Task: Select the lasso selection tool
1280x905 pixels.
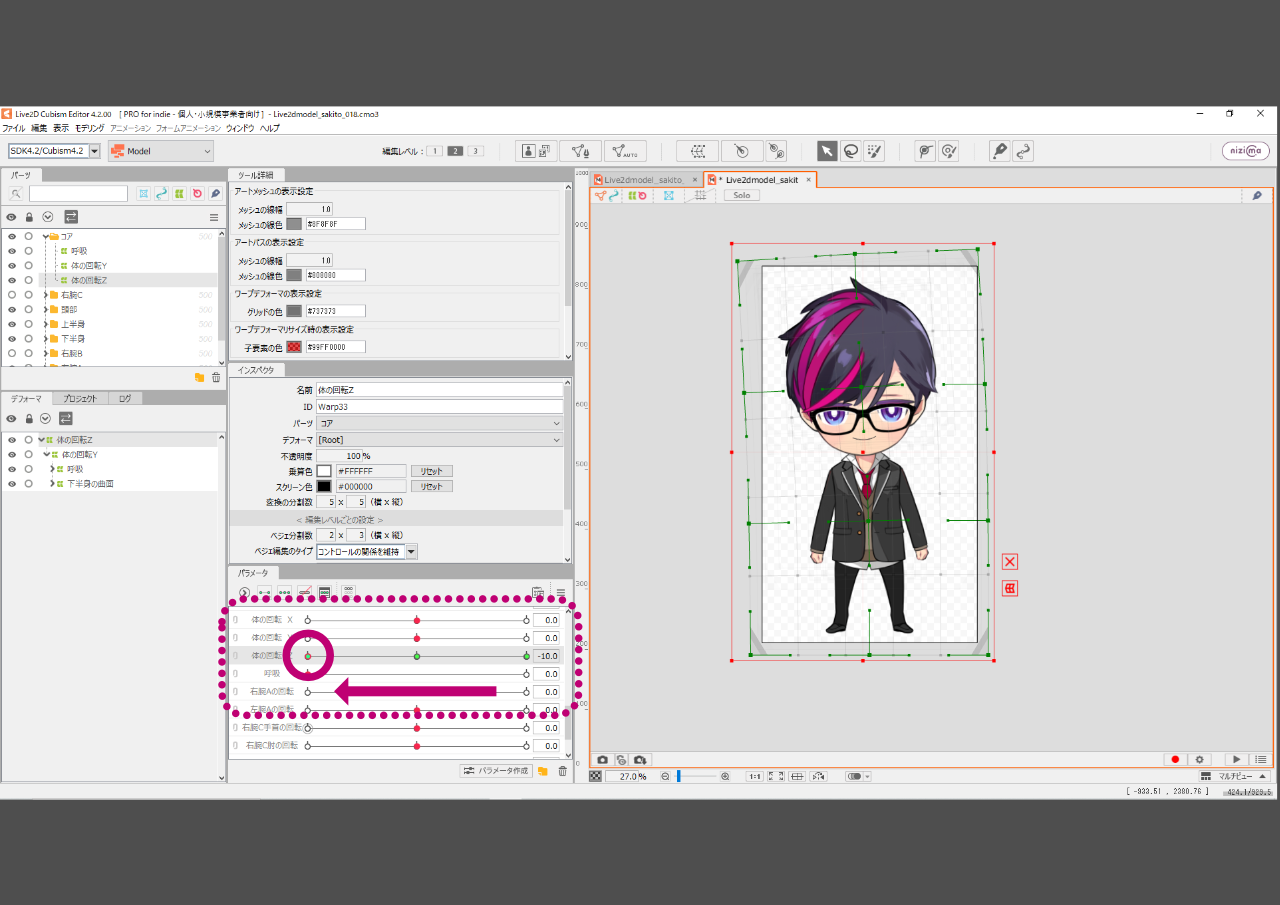Action: pos(851,151)
